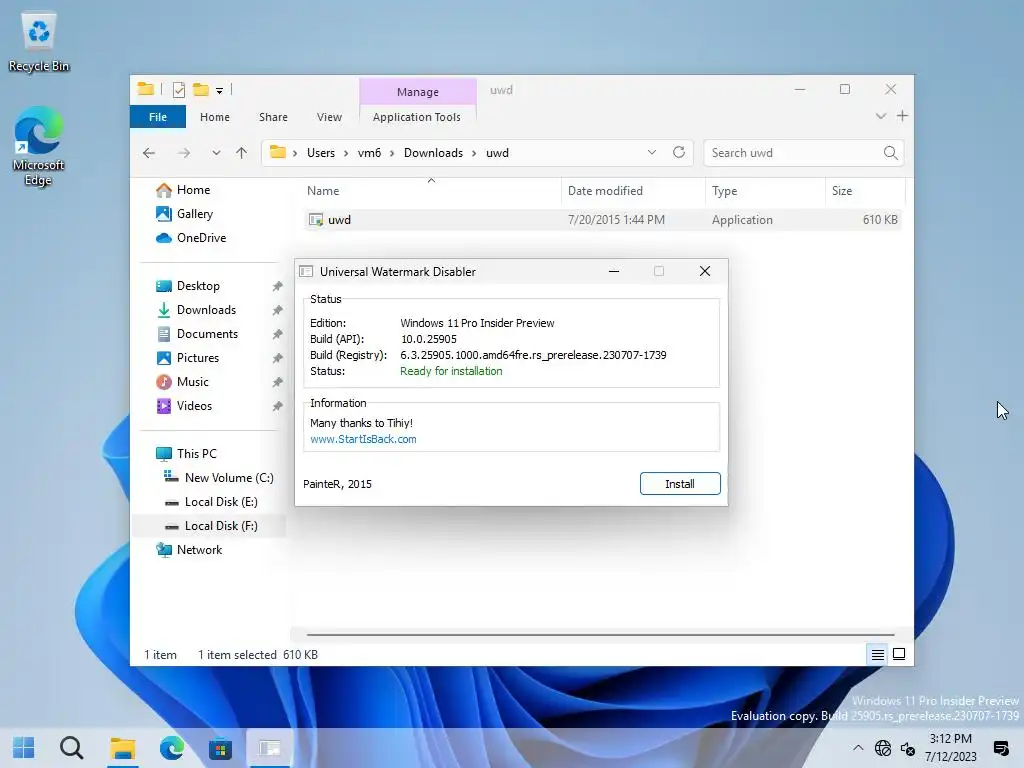Click Downloads in the address path
The height and width of the screenshot is (768, 1024).
tap(433, 153)
